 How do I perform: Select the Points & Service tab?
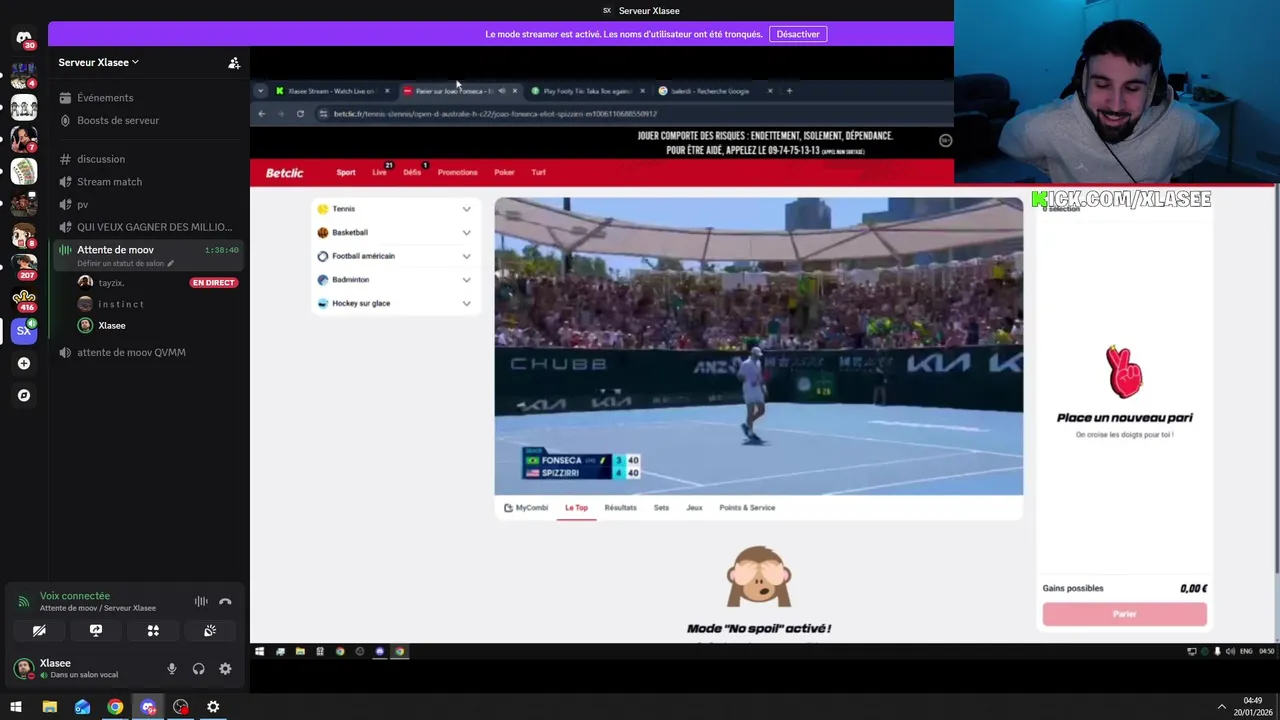(747, 508)
